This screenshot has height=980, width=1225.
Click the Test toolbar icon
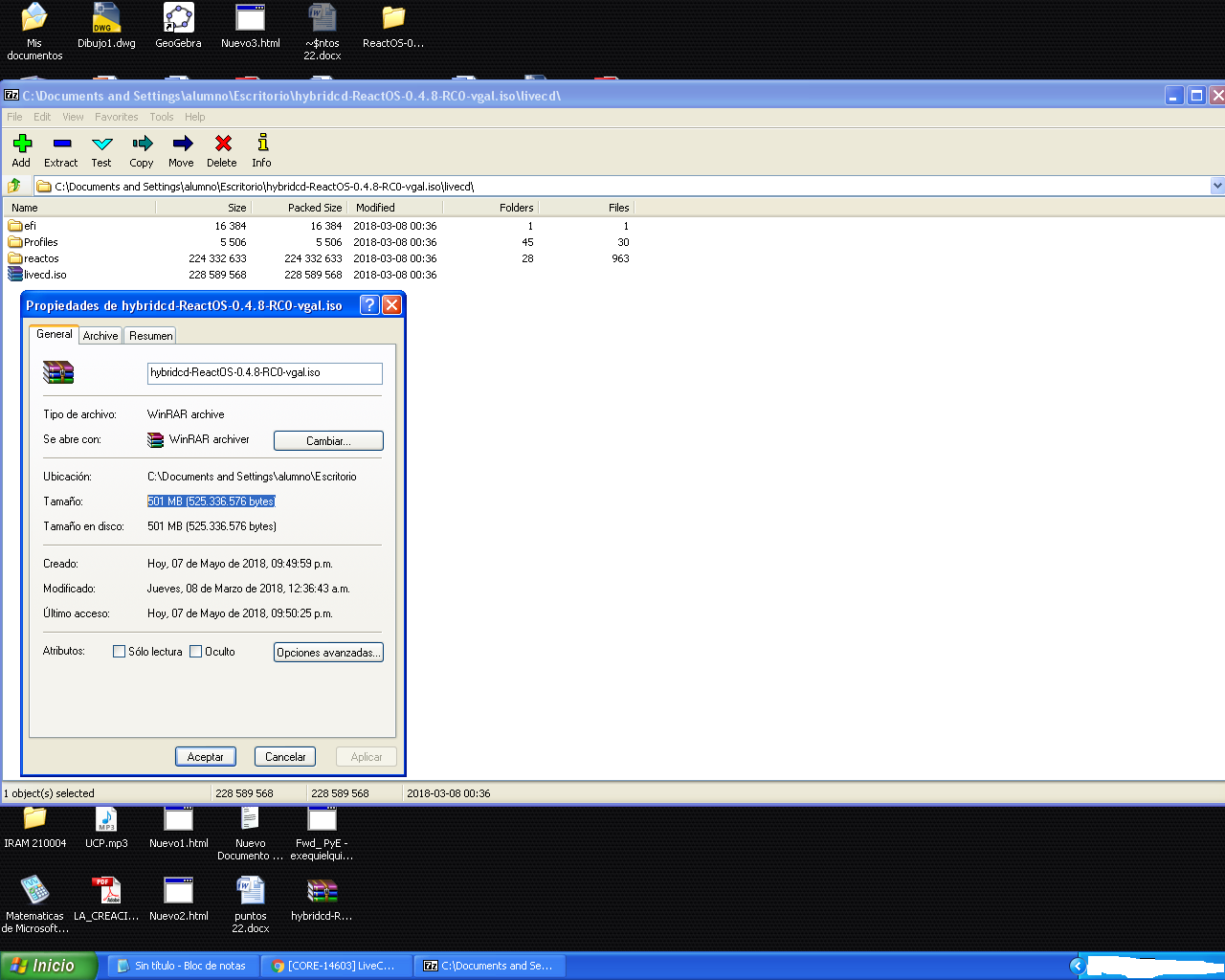102,144
